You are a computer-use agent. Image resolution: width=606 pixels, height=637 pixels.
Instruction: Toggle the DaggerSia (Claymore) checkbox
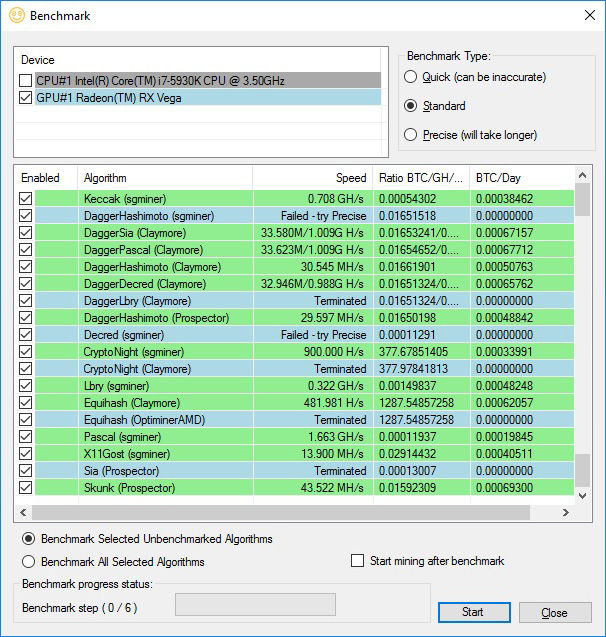click(x=26, y=232)
